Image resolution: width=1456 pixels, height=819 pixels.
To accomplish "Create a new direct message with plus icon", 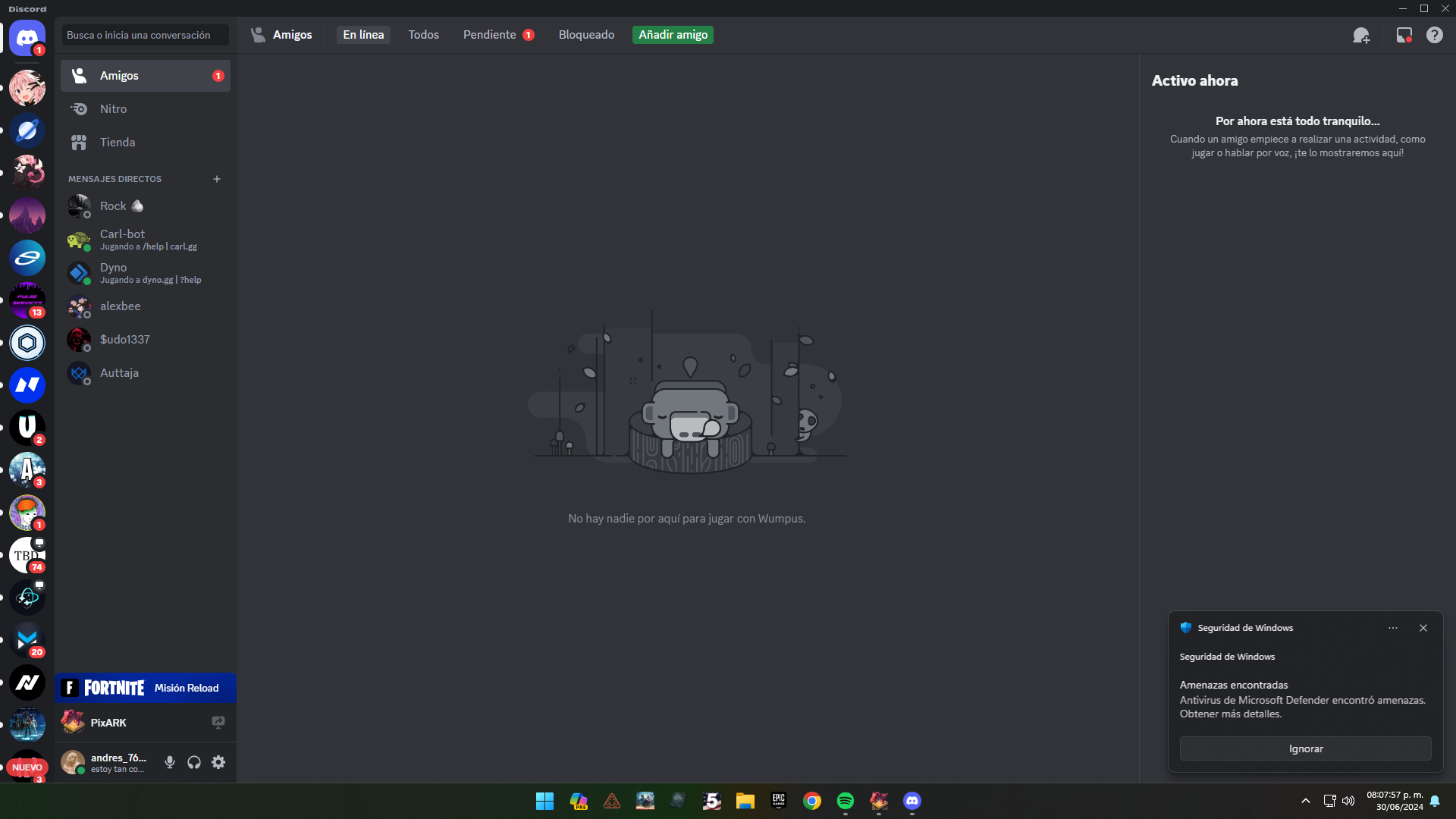I will point(217,179).
